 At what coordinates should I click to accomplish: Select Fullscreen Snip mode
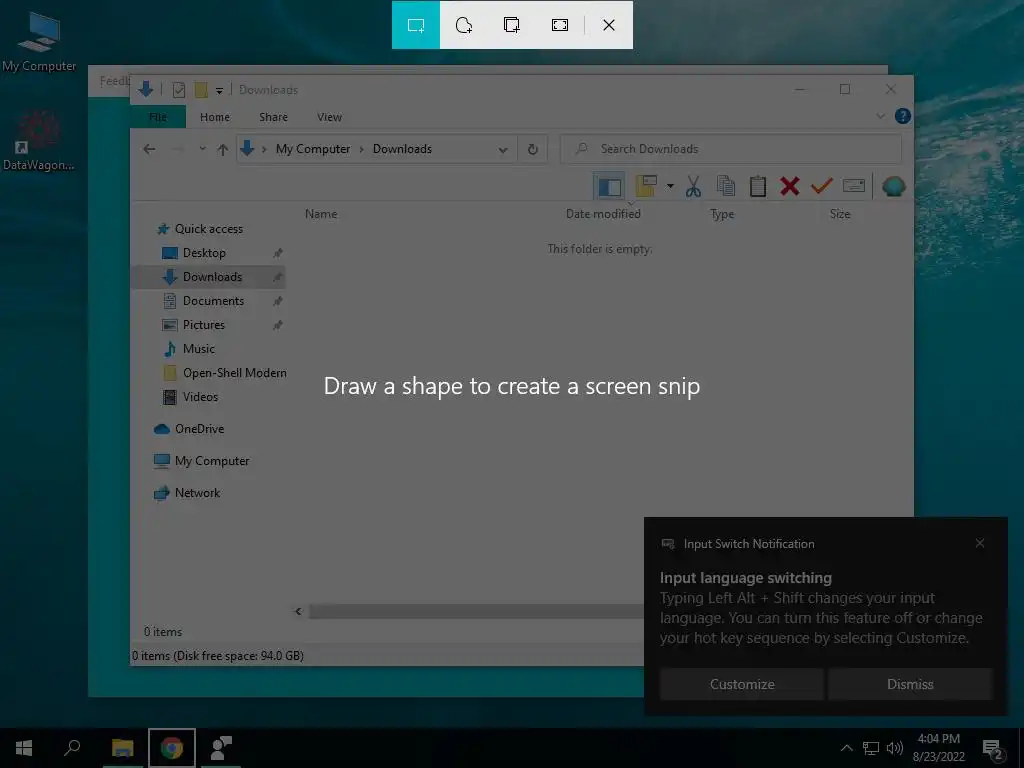pos(560,25)
